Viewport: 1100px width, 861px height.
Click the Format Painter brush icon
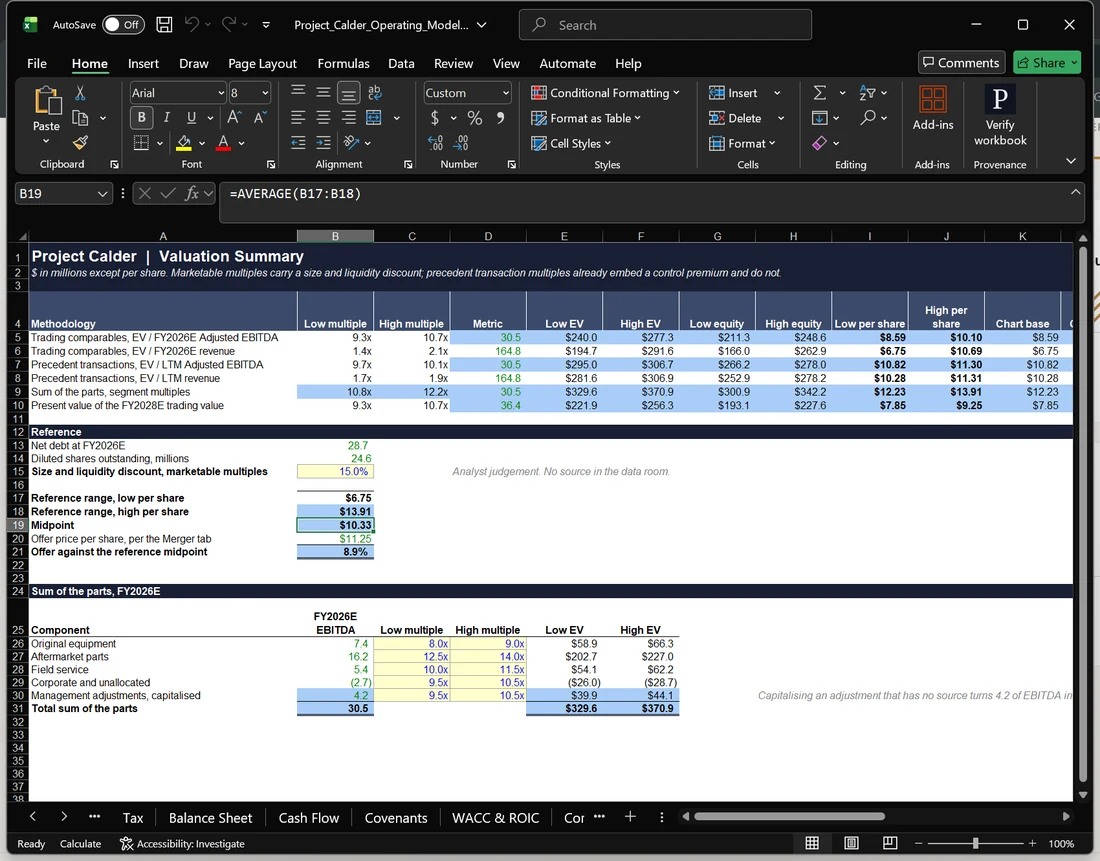point(80,143)
